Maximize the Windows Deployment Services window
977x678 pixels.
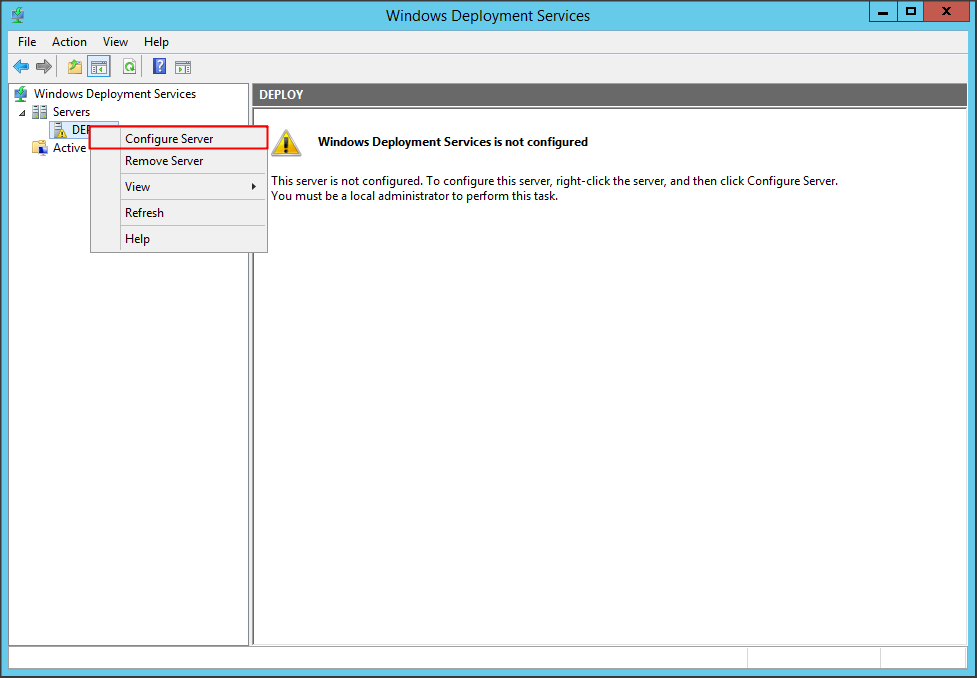[x=910, y=12]
